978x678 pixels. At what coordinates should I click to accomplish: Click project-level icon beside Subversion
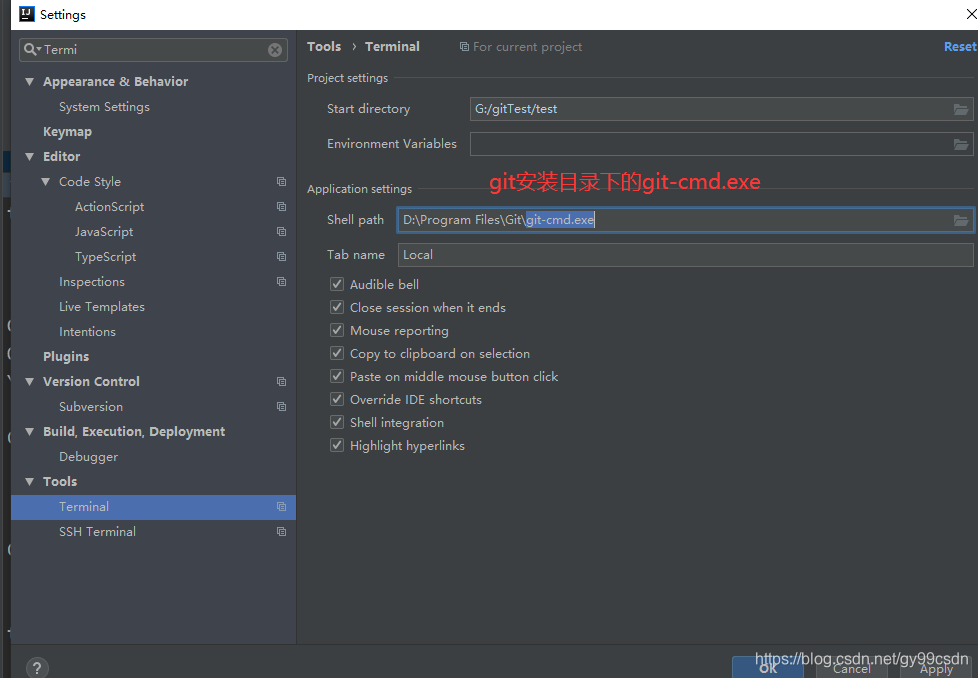pos(281,406)
